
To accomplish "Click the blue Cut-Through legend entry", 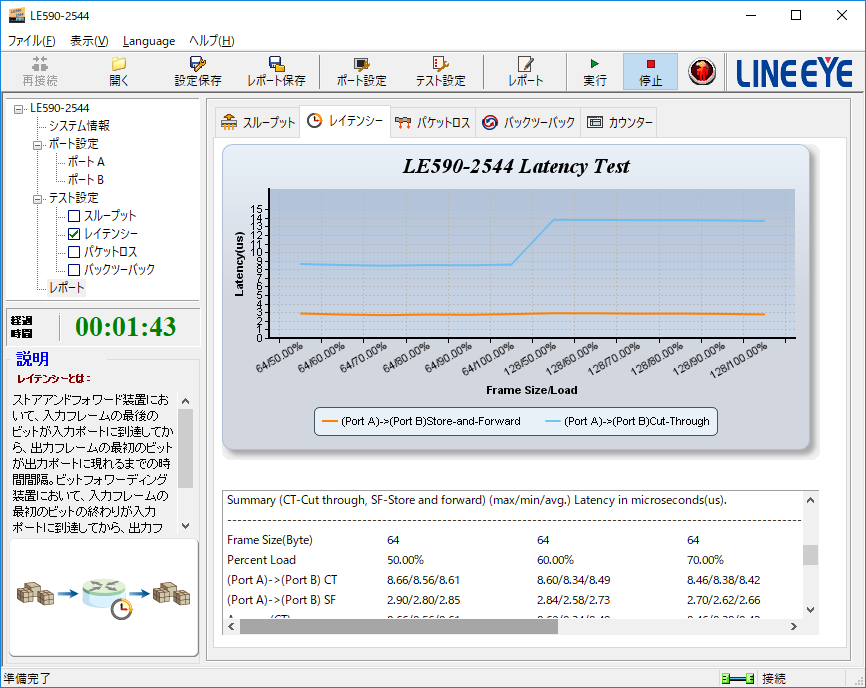I will click(x=627, y=421).
